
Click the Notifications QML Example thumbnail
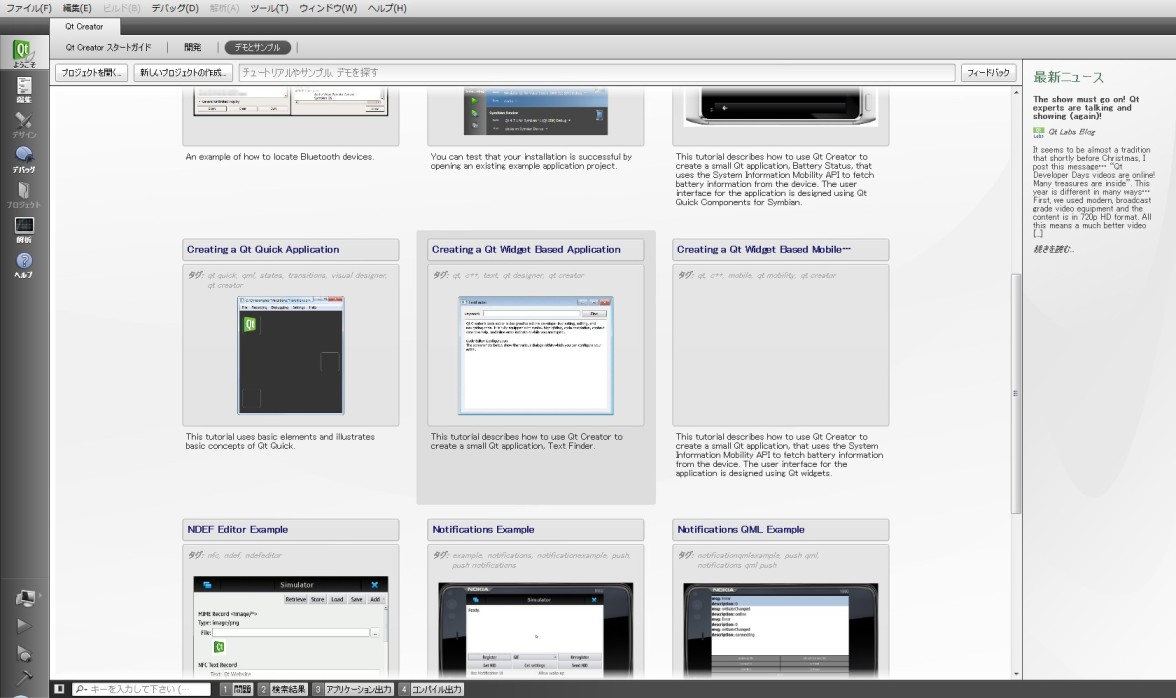(x=781, y=631)
